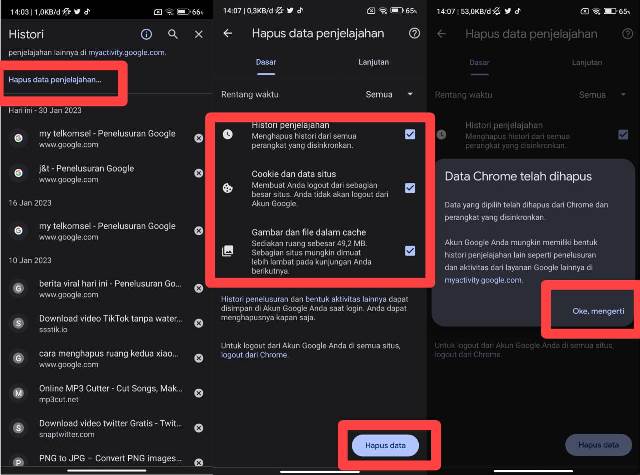Image resolution: width=640 pixels, height=475 pixels.
Task: Tap the image icon beside Gambar dan file cache
Action: (228, 251)
